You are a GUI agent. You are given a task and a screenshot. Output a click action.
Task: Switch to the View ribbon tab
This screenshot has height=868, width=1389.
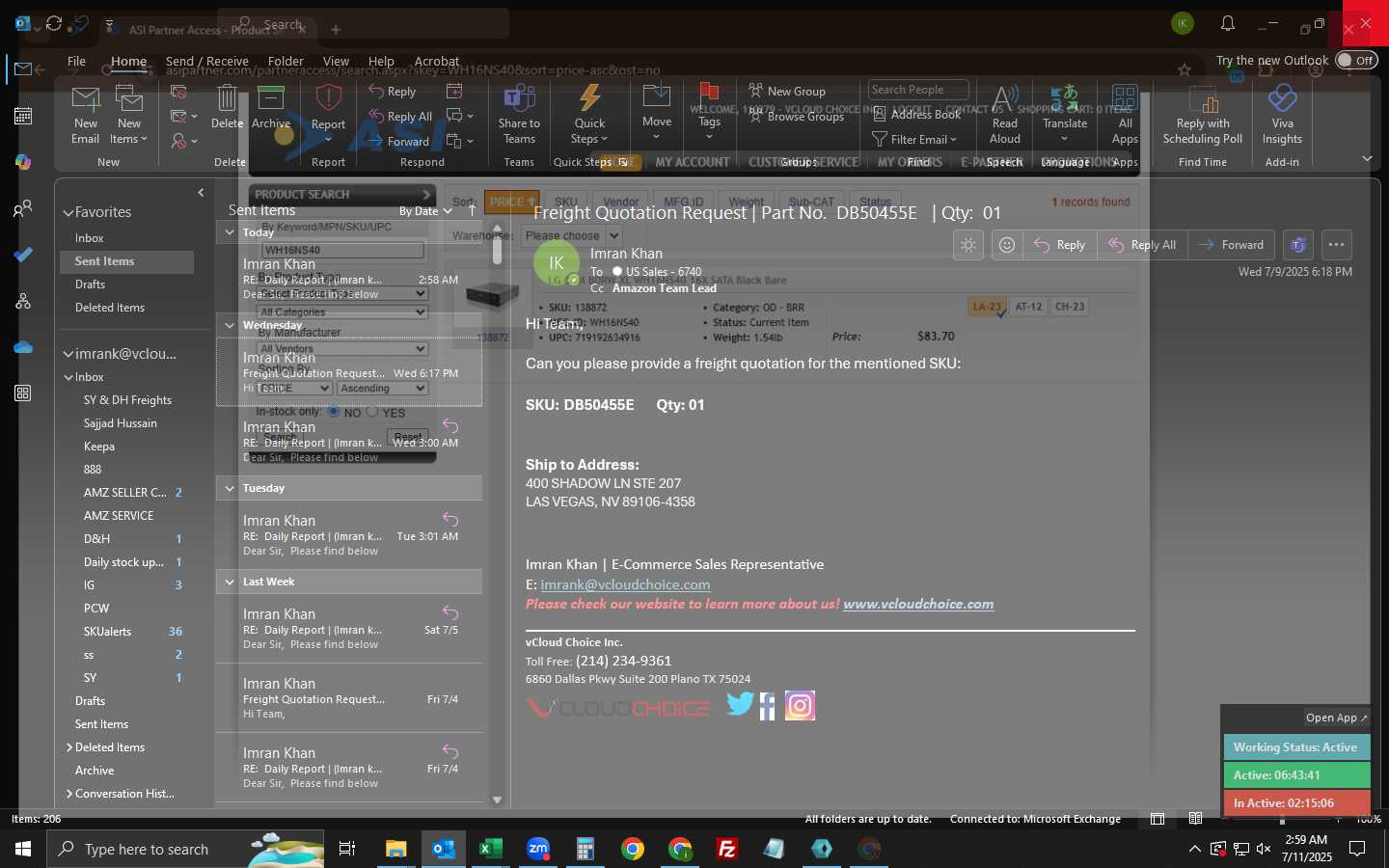336,61
